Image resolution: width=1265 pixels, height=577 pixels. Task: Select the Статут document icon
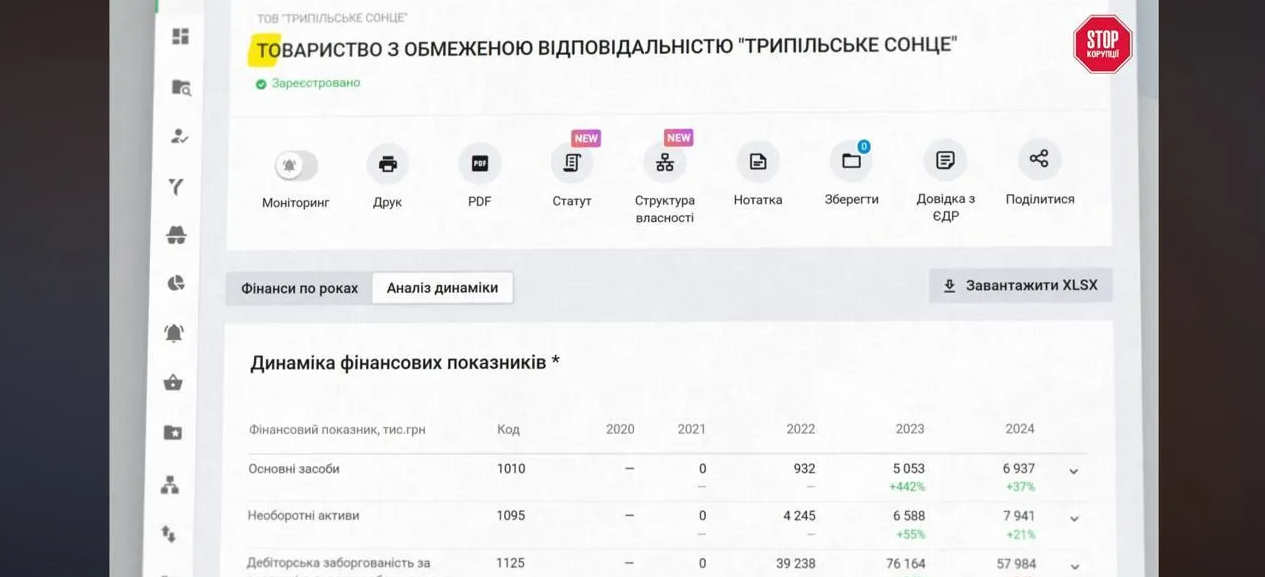(572, 161)
